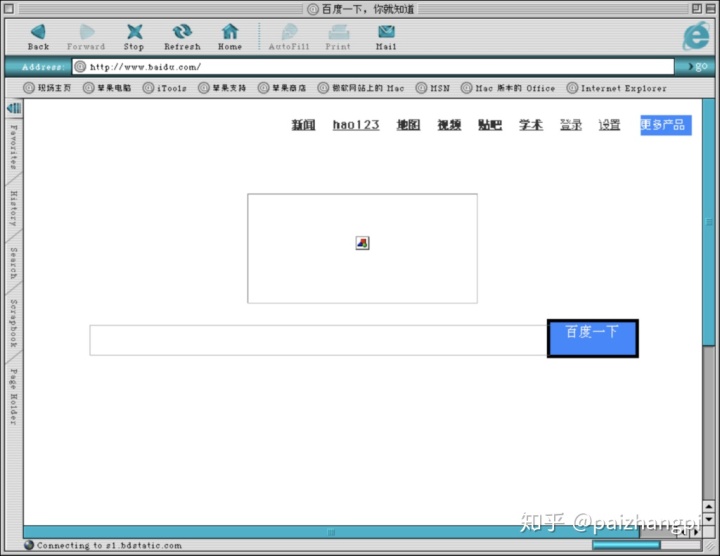Open the iTools favorites bar link

[165, 88]
